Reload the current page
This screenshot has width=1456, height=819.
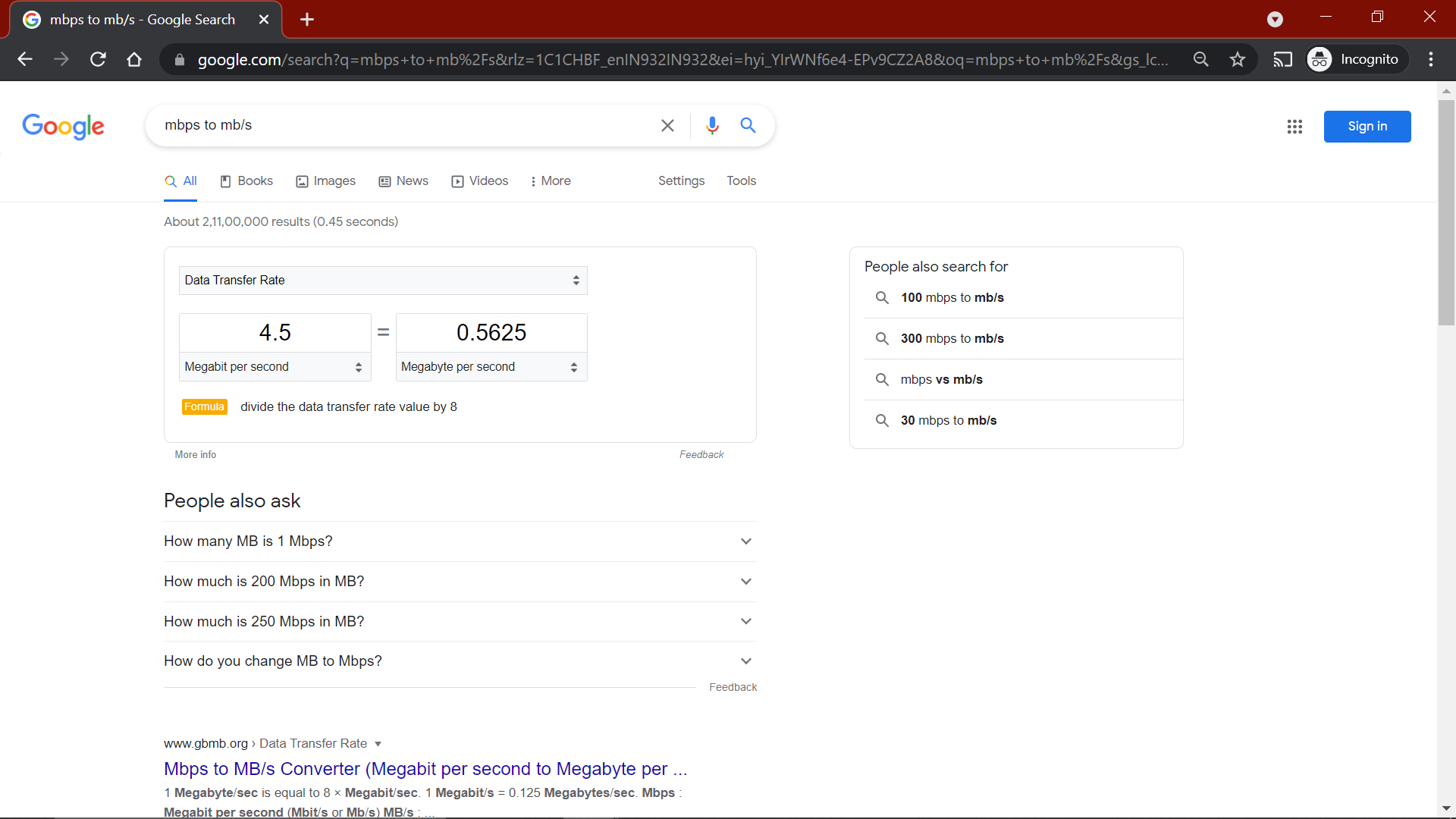click(97, 58)
